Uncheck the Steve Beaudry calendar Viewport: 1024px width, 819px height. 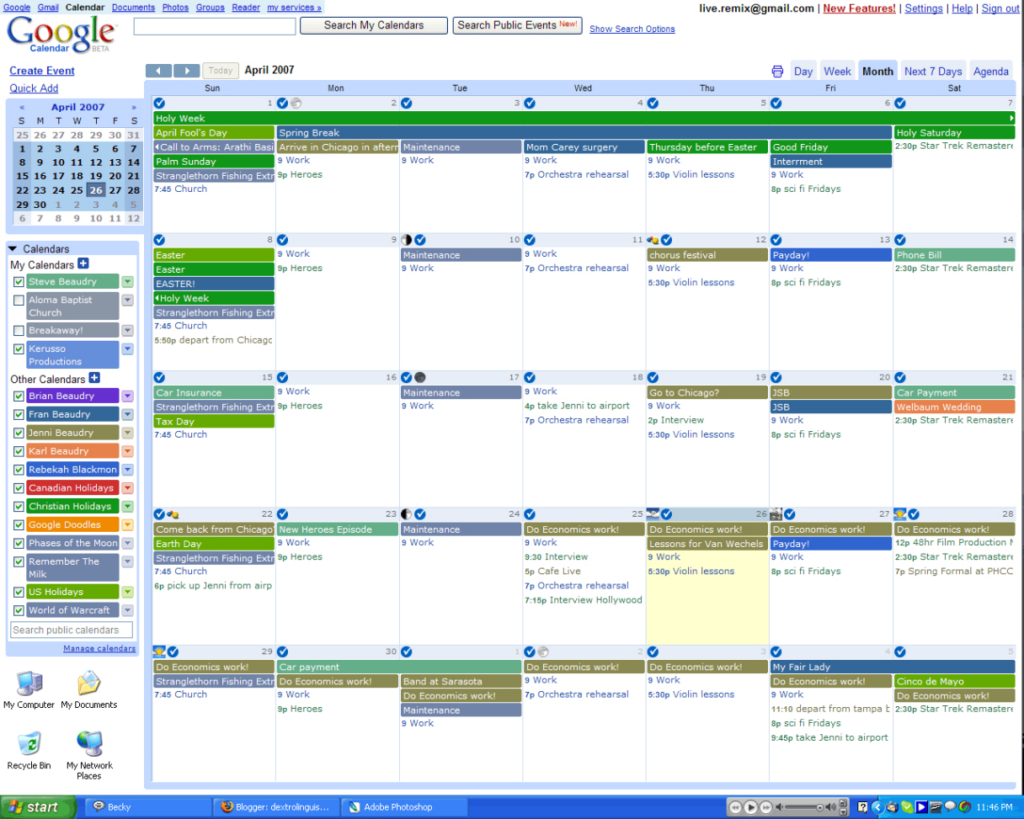click(18, 282)
